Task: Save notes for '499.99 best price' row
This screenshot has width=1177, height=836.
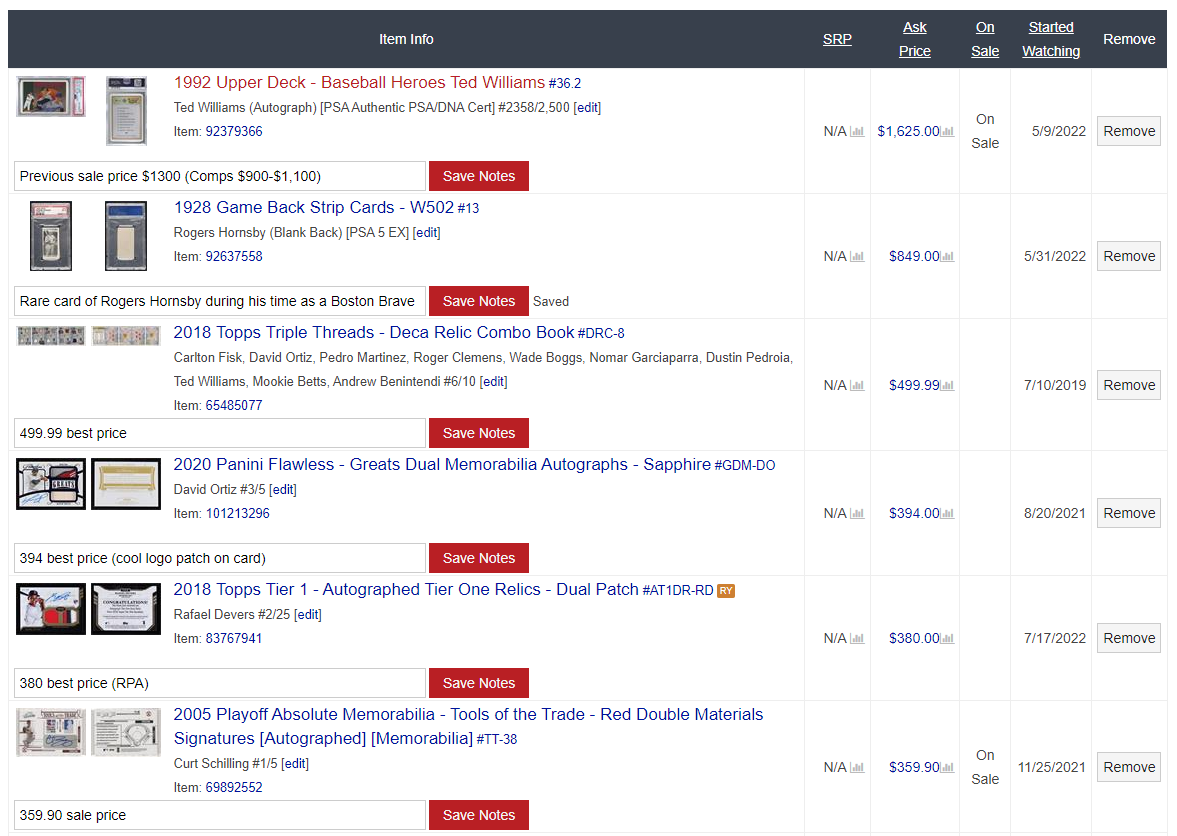Action: [x=479, y=433]
